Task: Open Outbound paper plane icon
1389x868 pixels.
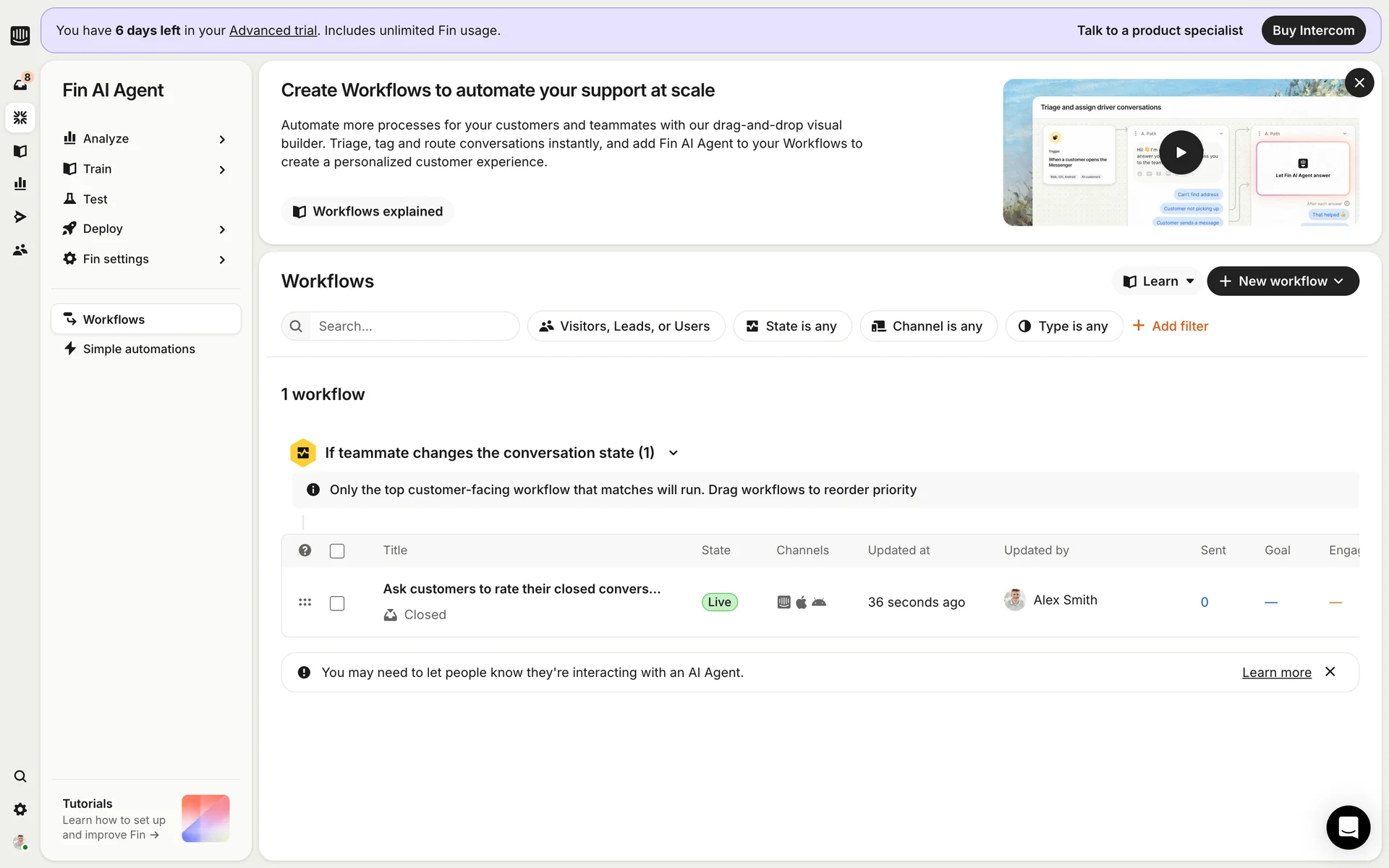Action: click(20, 217)
